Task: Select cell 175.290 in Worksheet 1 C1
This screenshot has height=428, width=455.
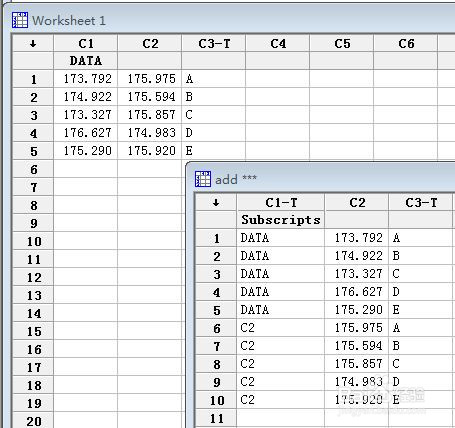Action: click(x=86, y=151)
